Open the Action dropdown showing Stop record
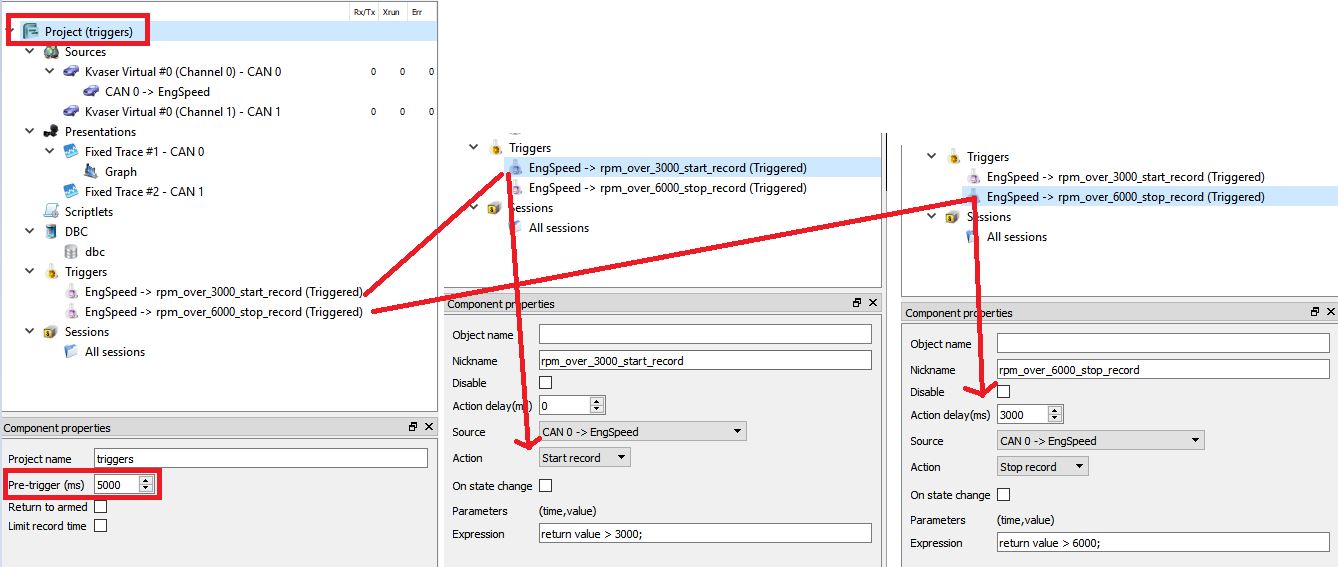 pos(1043,467)
